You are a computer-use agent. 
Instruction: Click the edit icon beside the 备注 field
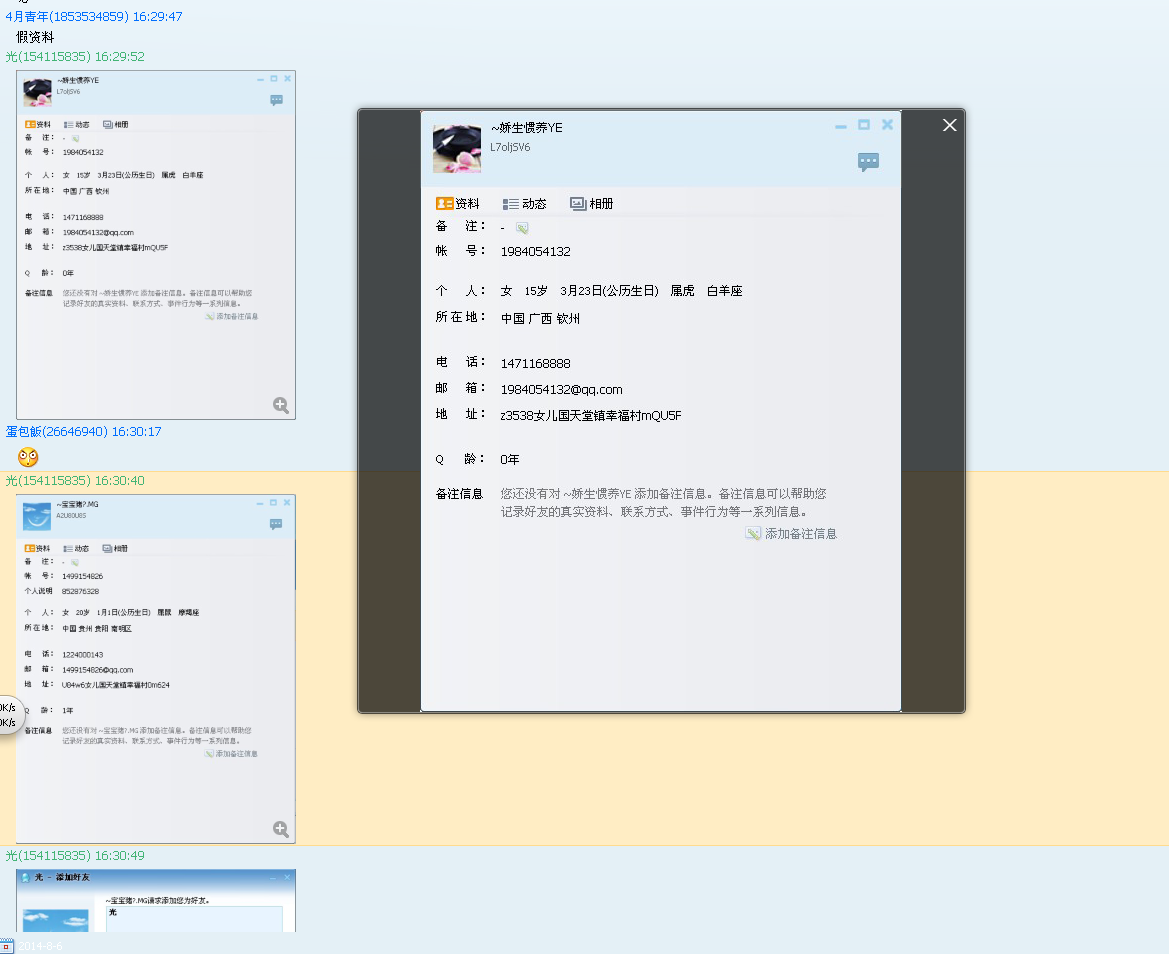coord(521,227)
